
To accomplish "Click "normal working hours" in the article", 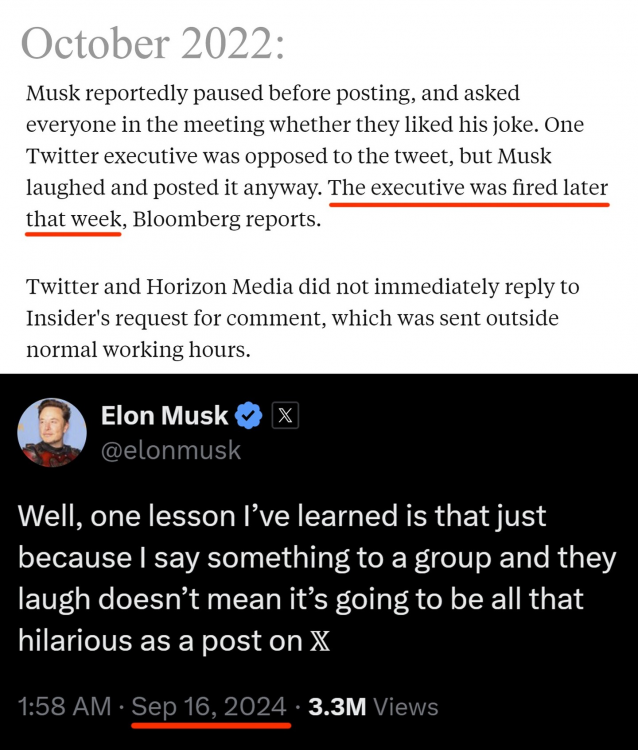I will [x=135, y=350].
